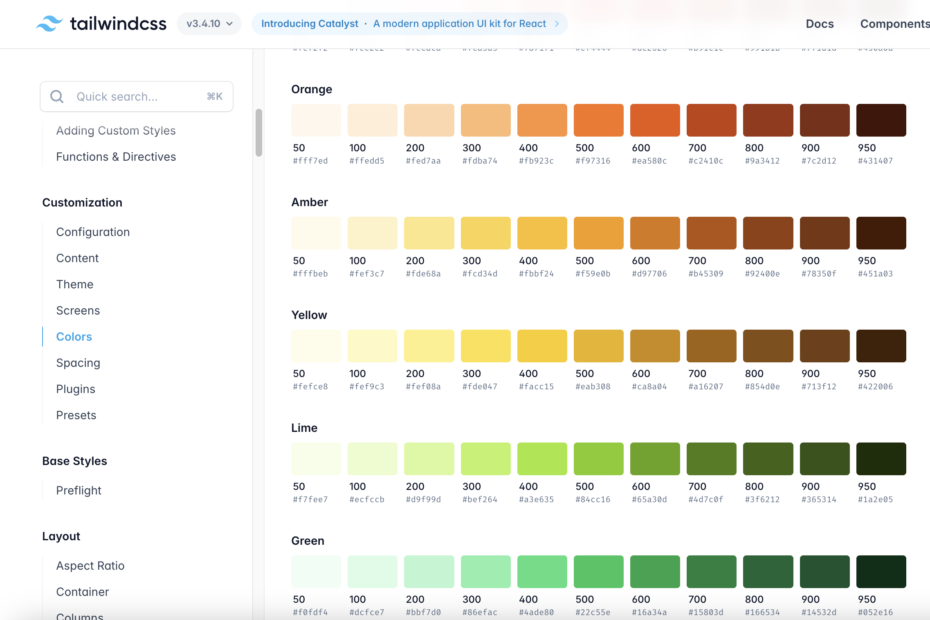This screenshot has width=930, height=620.
Task: Select Configuration in the sidebar
Action: click(x=93, y=232)
